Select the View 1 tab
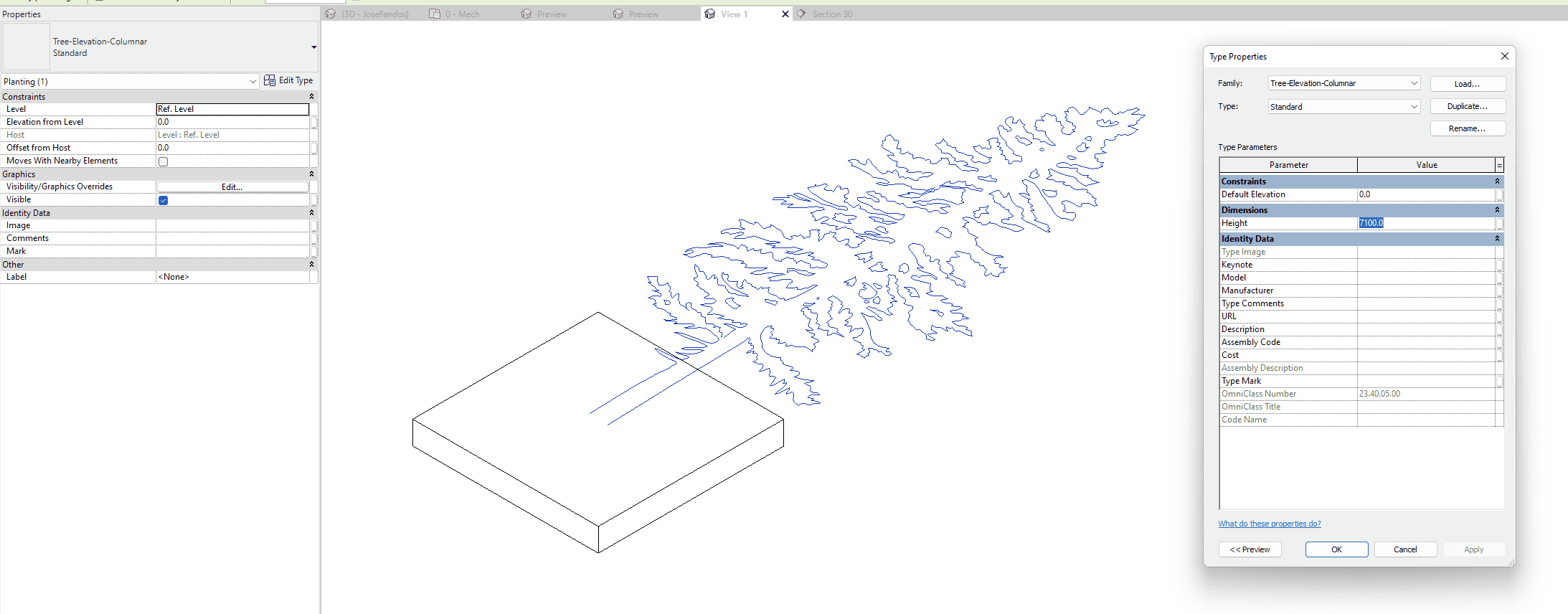This screenshot has width=1568, height=614. 734,14
